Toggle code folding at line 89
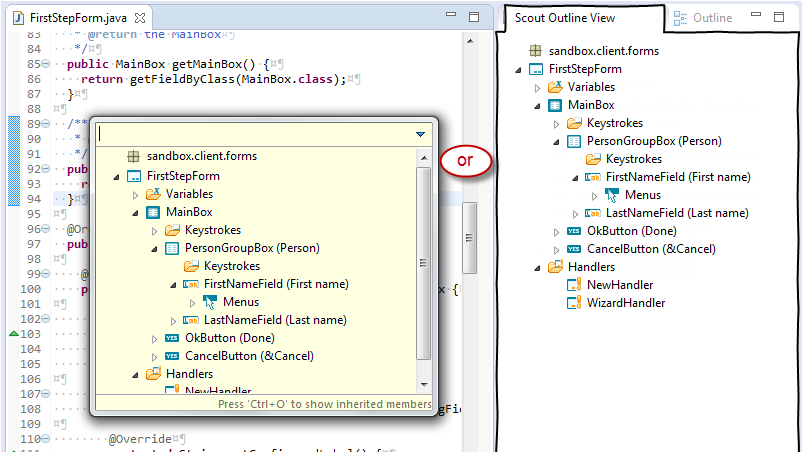Screen dimensions: 803x452 (46, 124)
